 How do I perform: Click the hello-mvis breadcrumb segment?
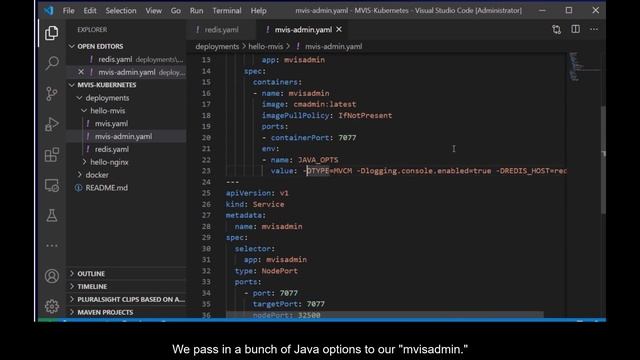coord(266,47)
